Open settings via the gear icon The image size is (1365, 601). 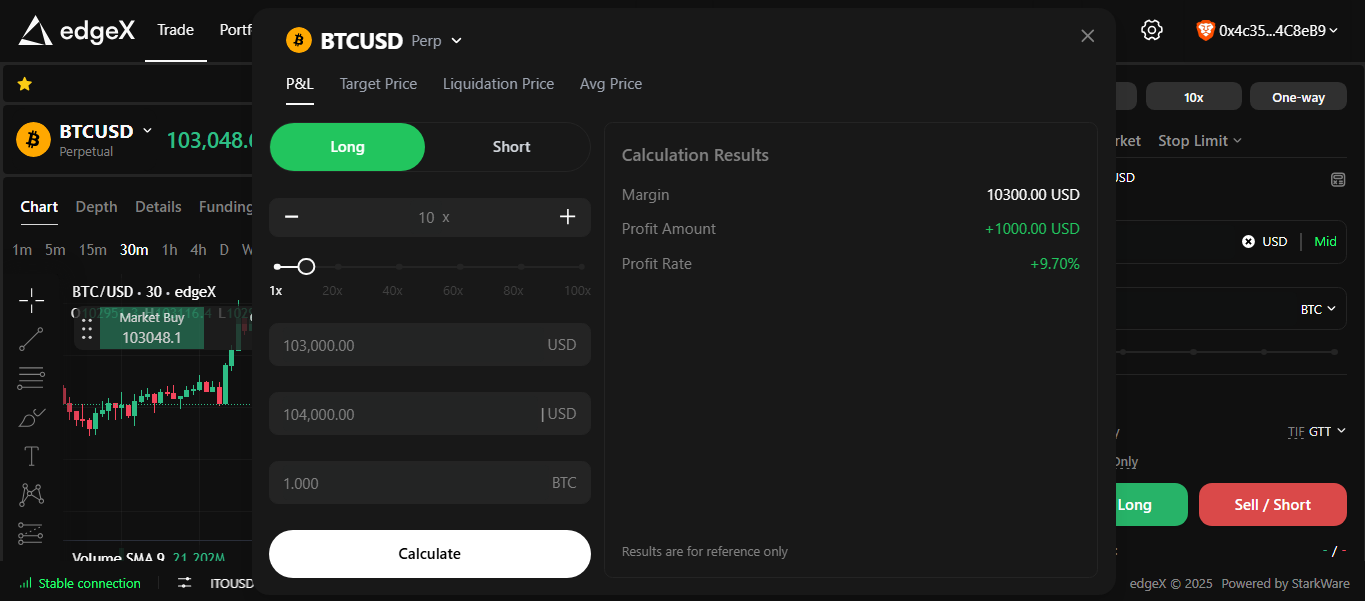1152,30
